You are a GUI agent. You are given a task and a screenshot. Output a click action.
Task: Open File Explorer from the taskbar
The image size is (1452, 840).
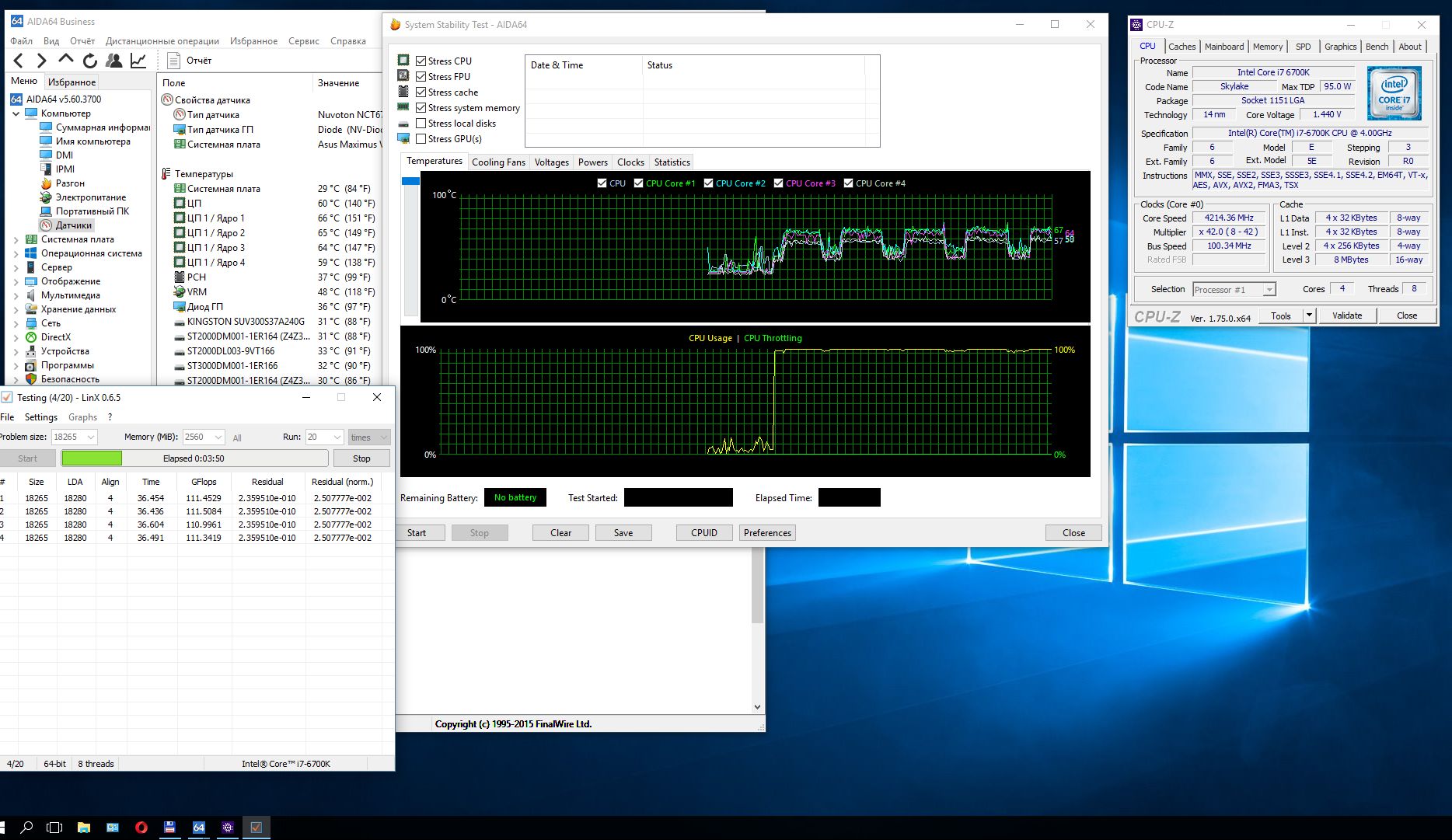pyautogui.click(x=84, y=828)
